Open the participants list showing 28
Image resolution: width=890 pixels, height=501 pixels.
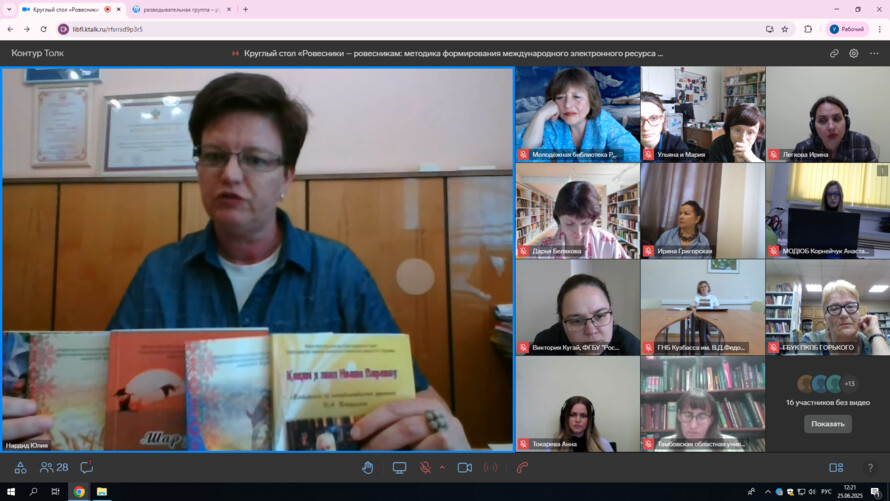coord(54,467)
